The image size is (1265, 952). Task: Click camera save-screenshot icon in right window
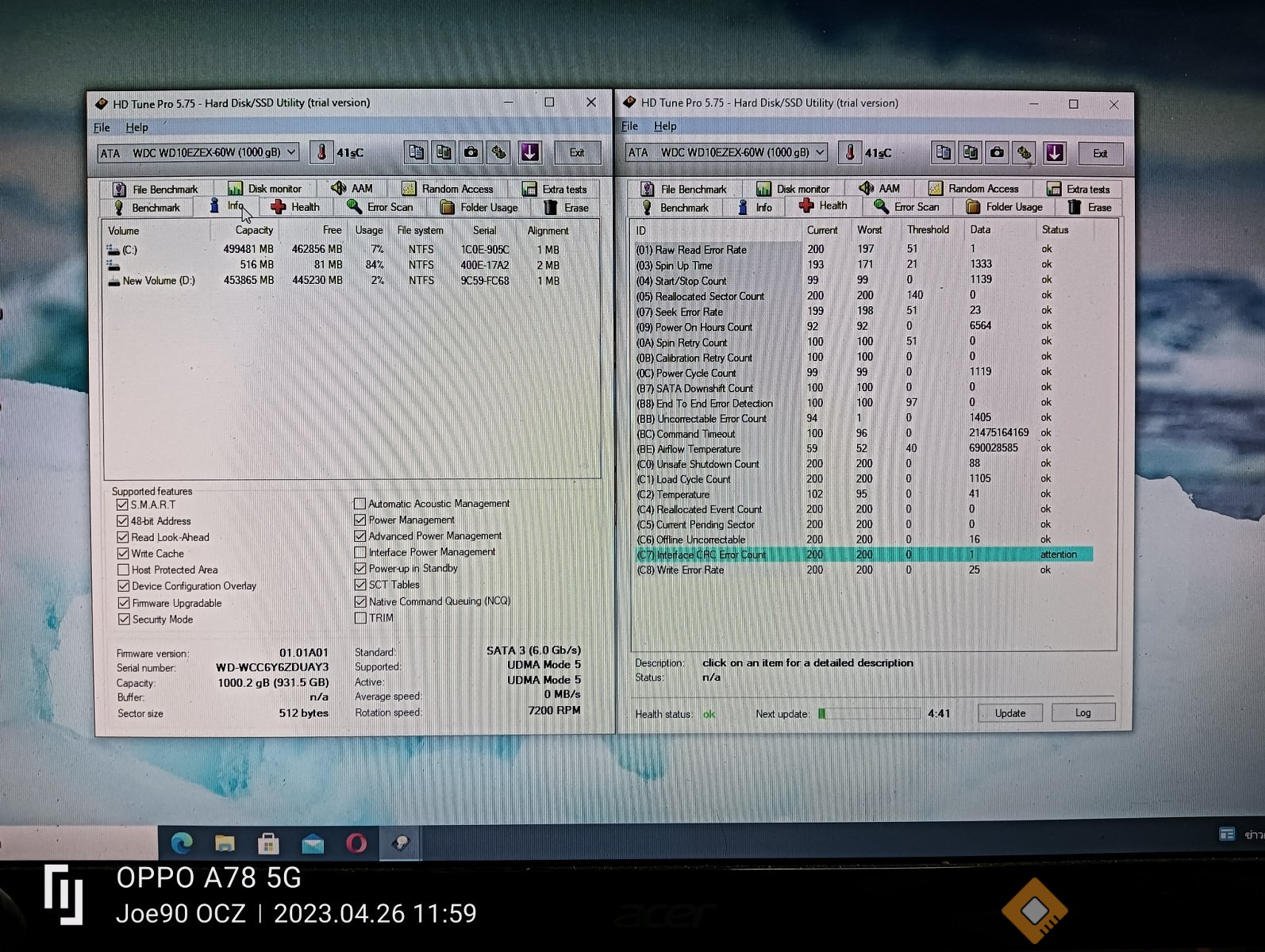pos(998,152)
